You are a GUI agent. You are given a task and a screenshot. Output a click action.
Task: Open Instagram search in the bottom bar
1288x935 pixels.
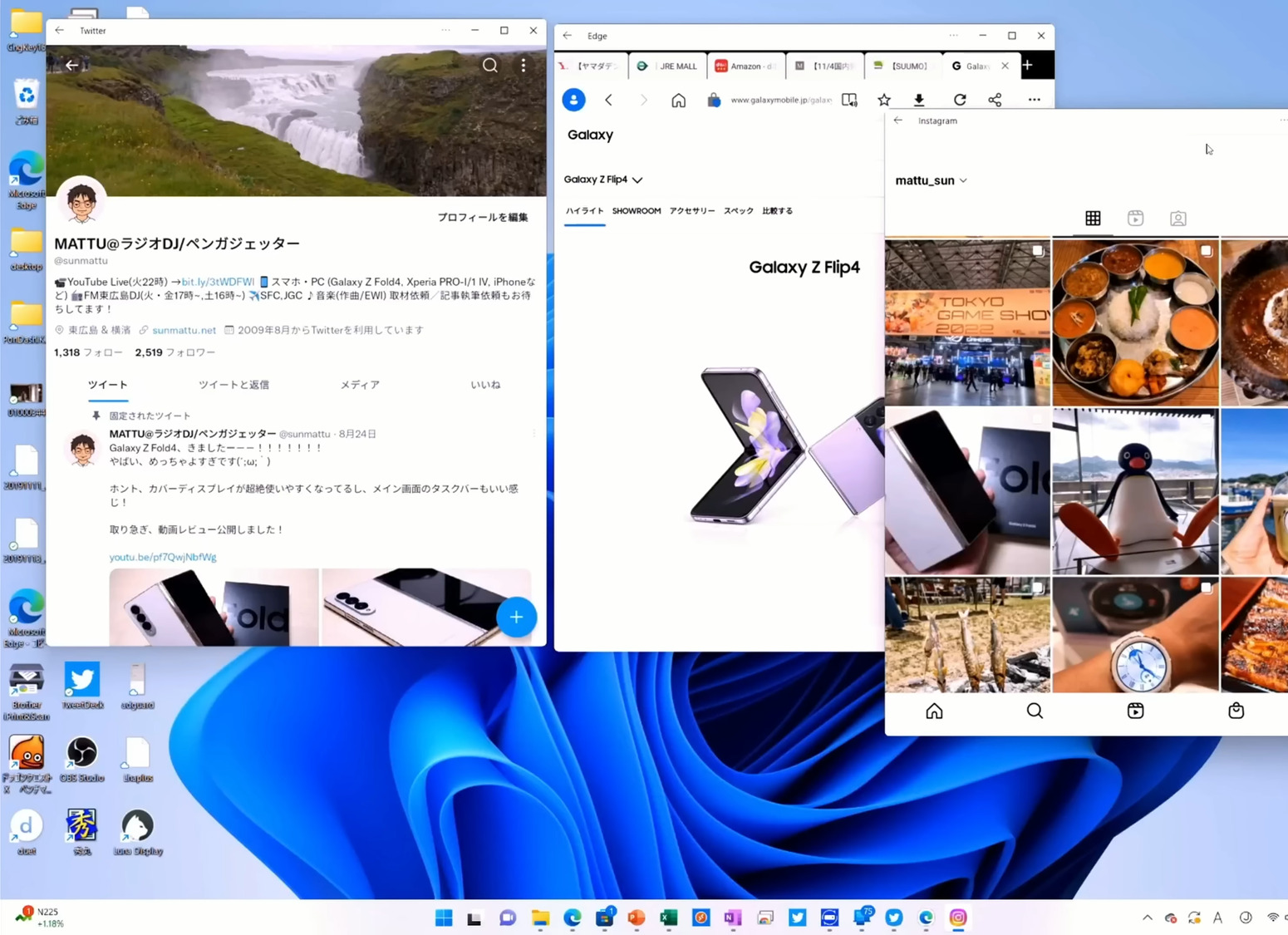coord(1035,711)
